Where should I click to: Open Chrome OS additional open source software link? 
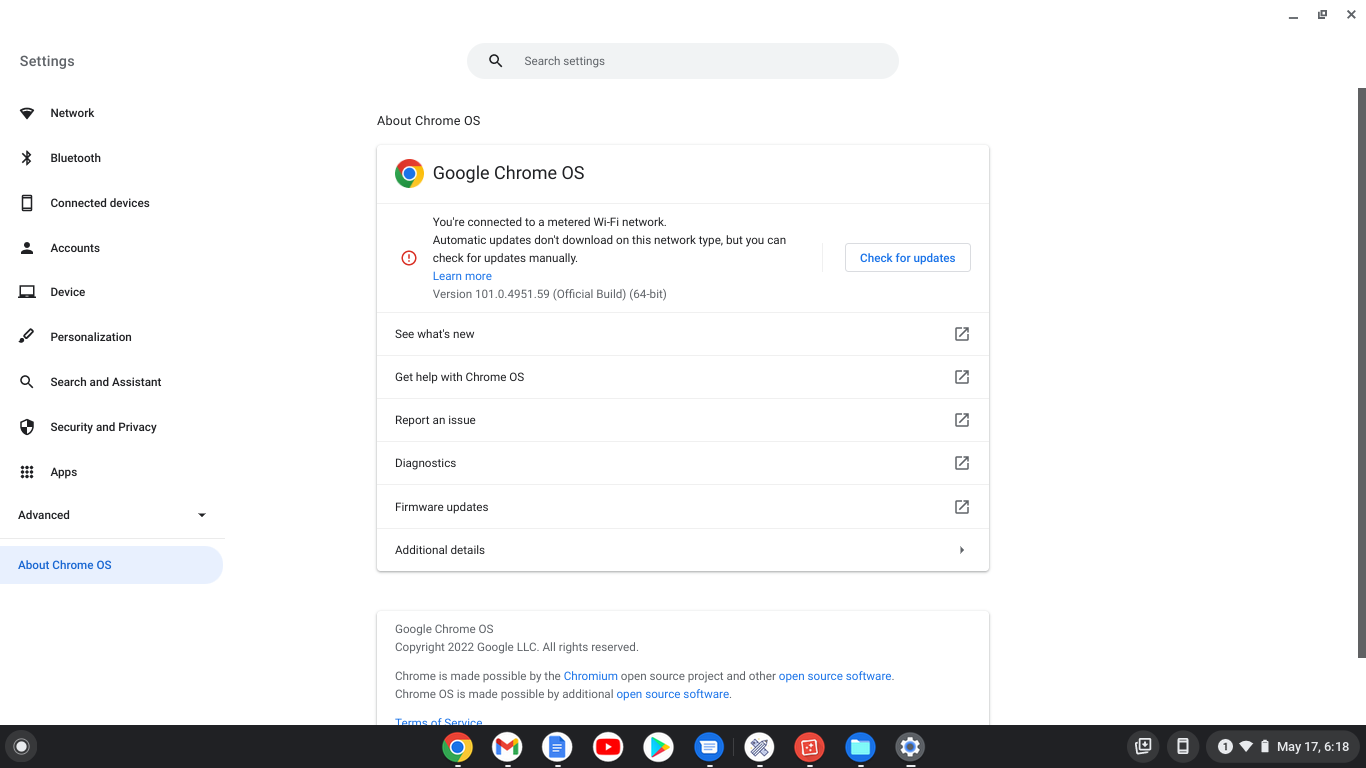point(672,694)
